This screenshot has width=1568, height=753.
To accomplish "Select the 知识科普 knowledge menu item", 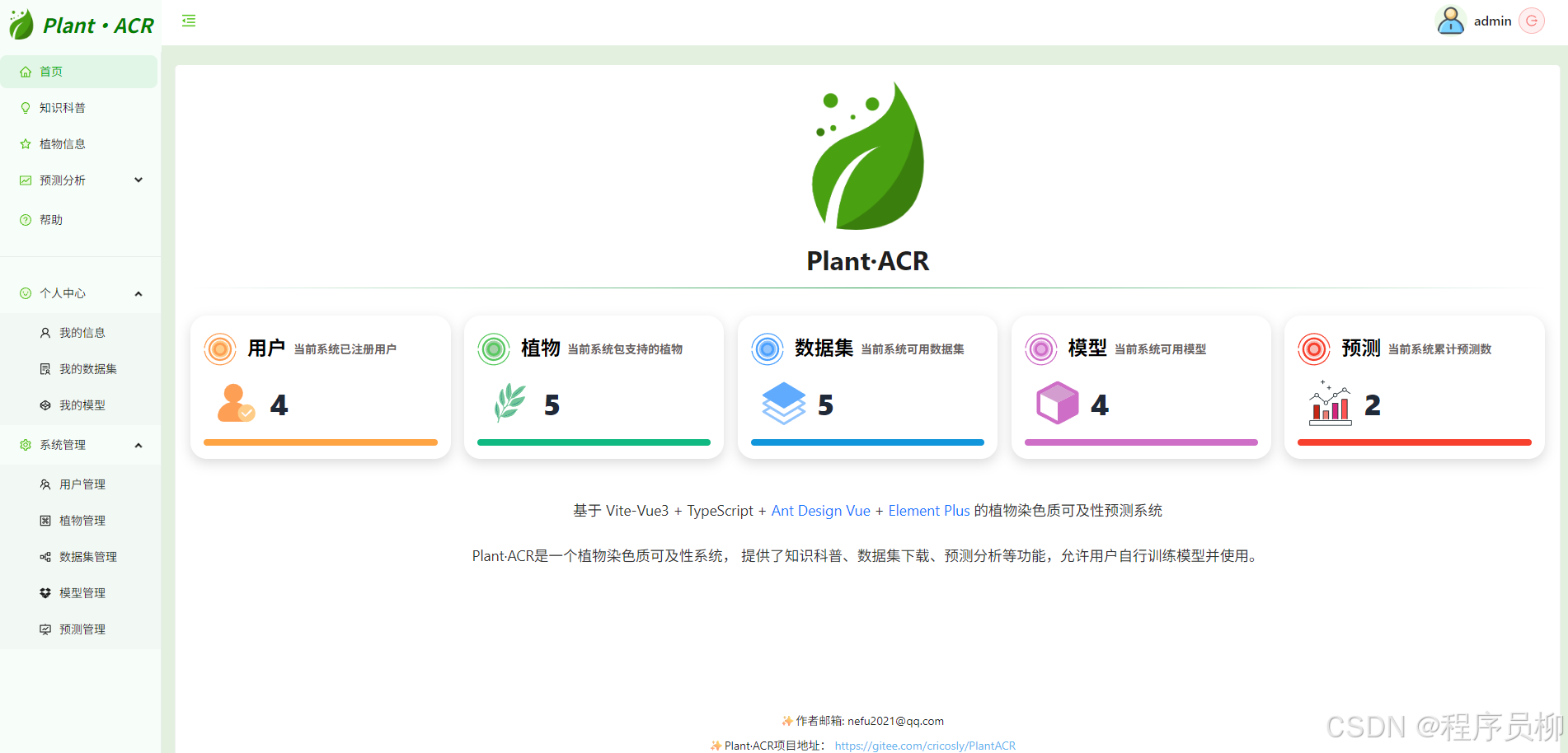I will [x=61, y=107].
